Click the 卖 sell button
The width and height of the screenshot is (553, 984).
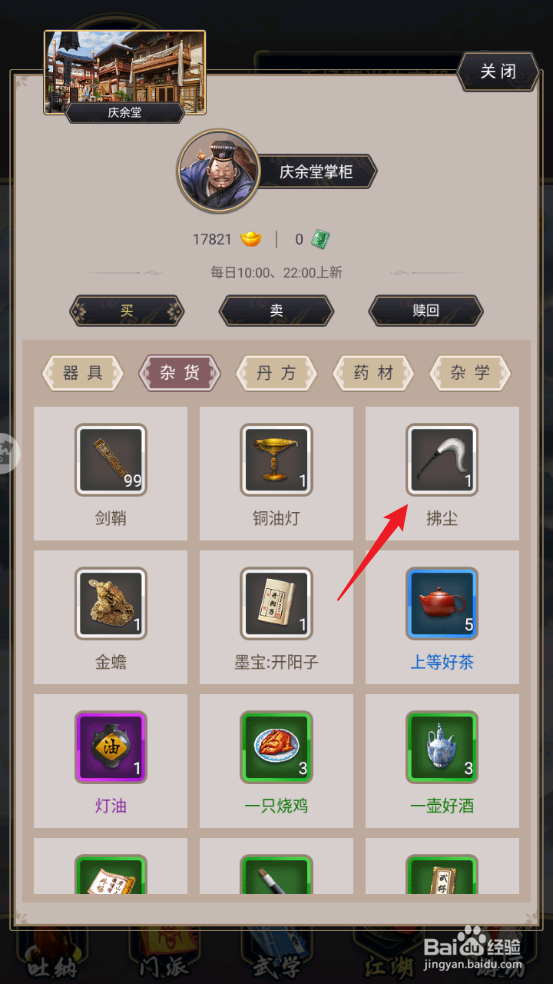pos(276,311)
